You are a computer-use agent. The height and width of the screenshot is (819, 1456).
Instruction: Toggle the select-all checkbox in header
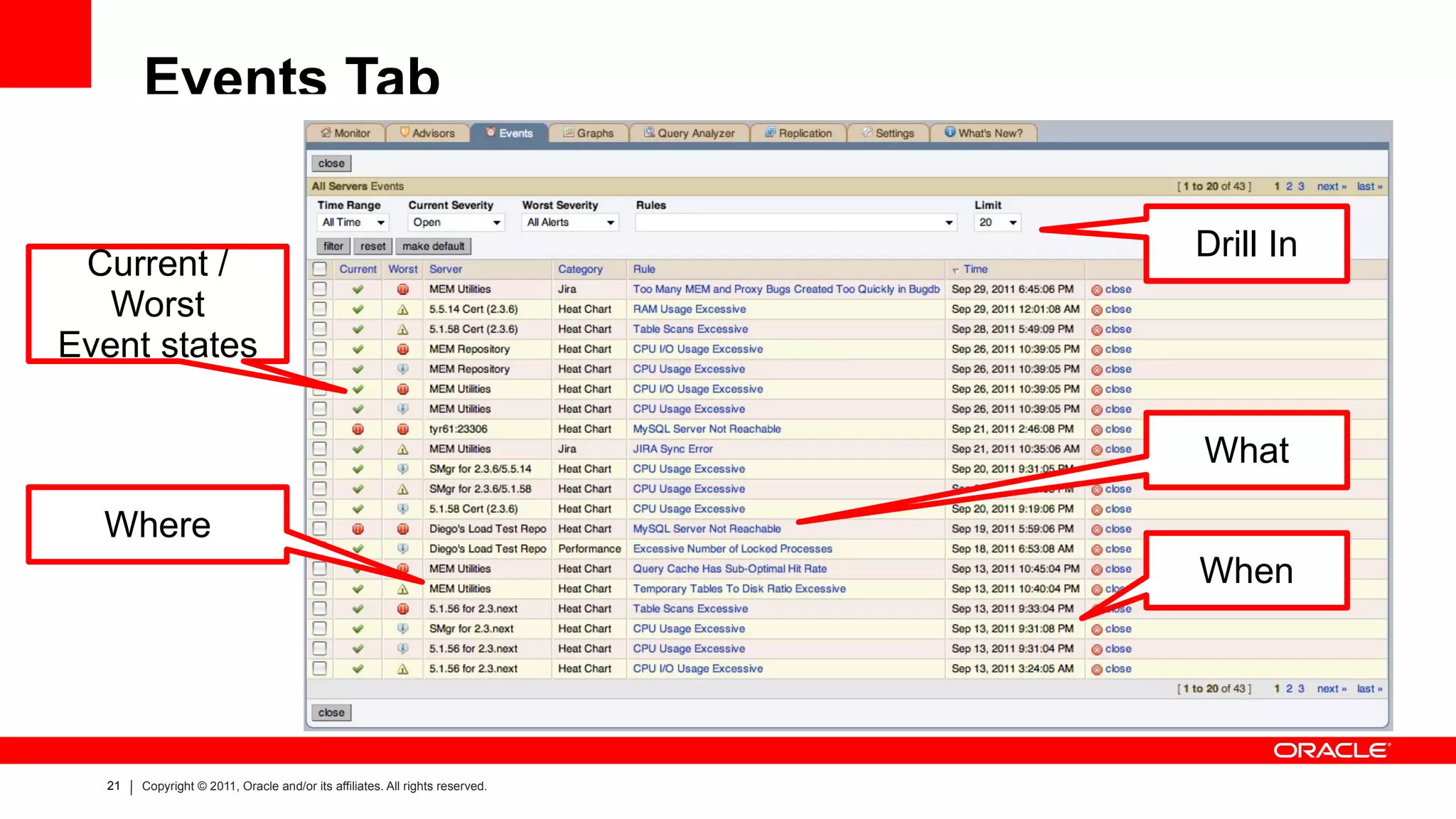pyautogui.click(x=320, y=269)
